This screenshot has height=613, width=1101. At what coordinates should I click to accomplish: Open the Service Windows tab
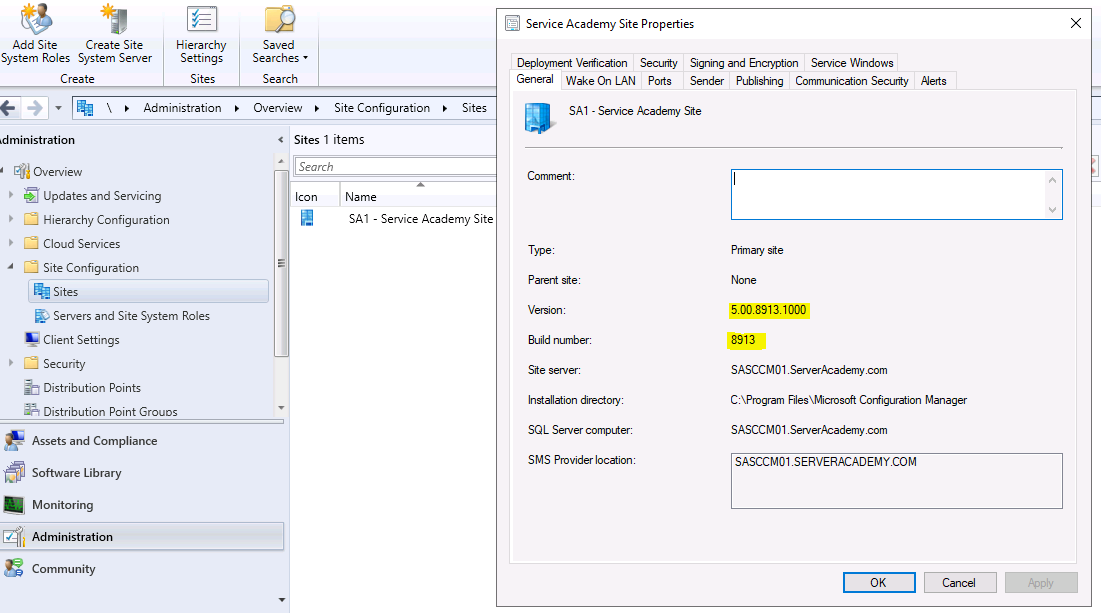(x=851, y=63)
